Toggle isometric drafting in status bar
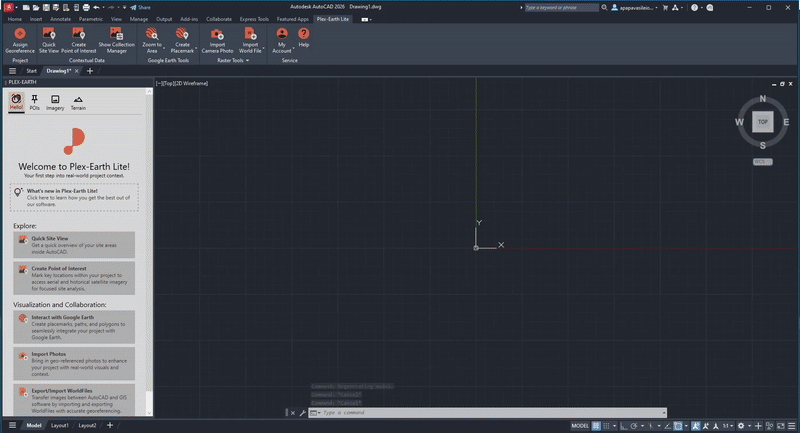This screenshot has width=800, height=433. pyautogui.click(x=651, y=426)
